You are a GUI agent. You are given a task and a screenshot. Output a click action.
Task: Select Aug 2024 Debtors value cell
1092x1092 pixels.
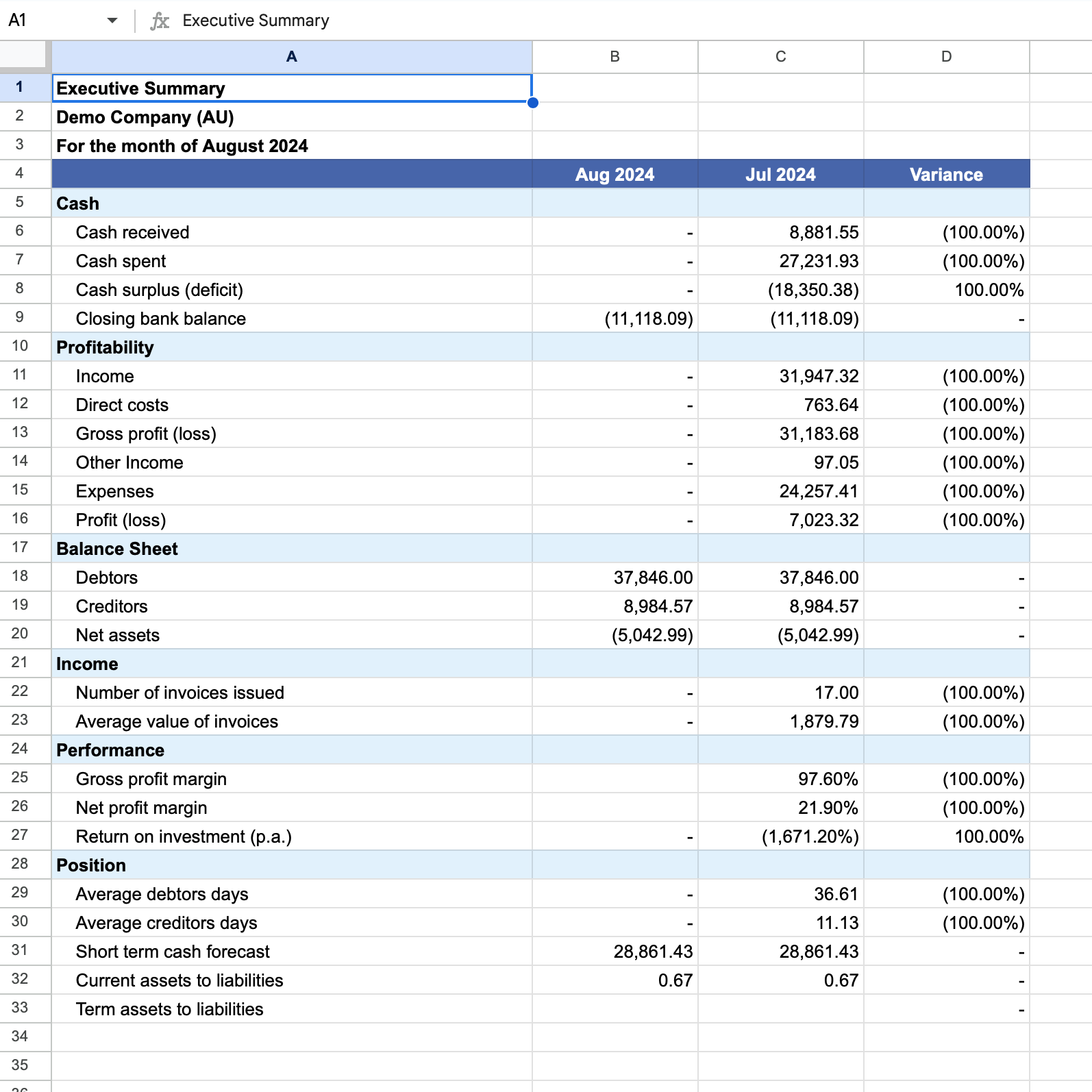coord(615,578)
